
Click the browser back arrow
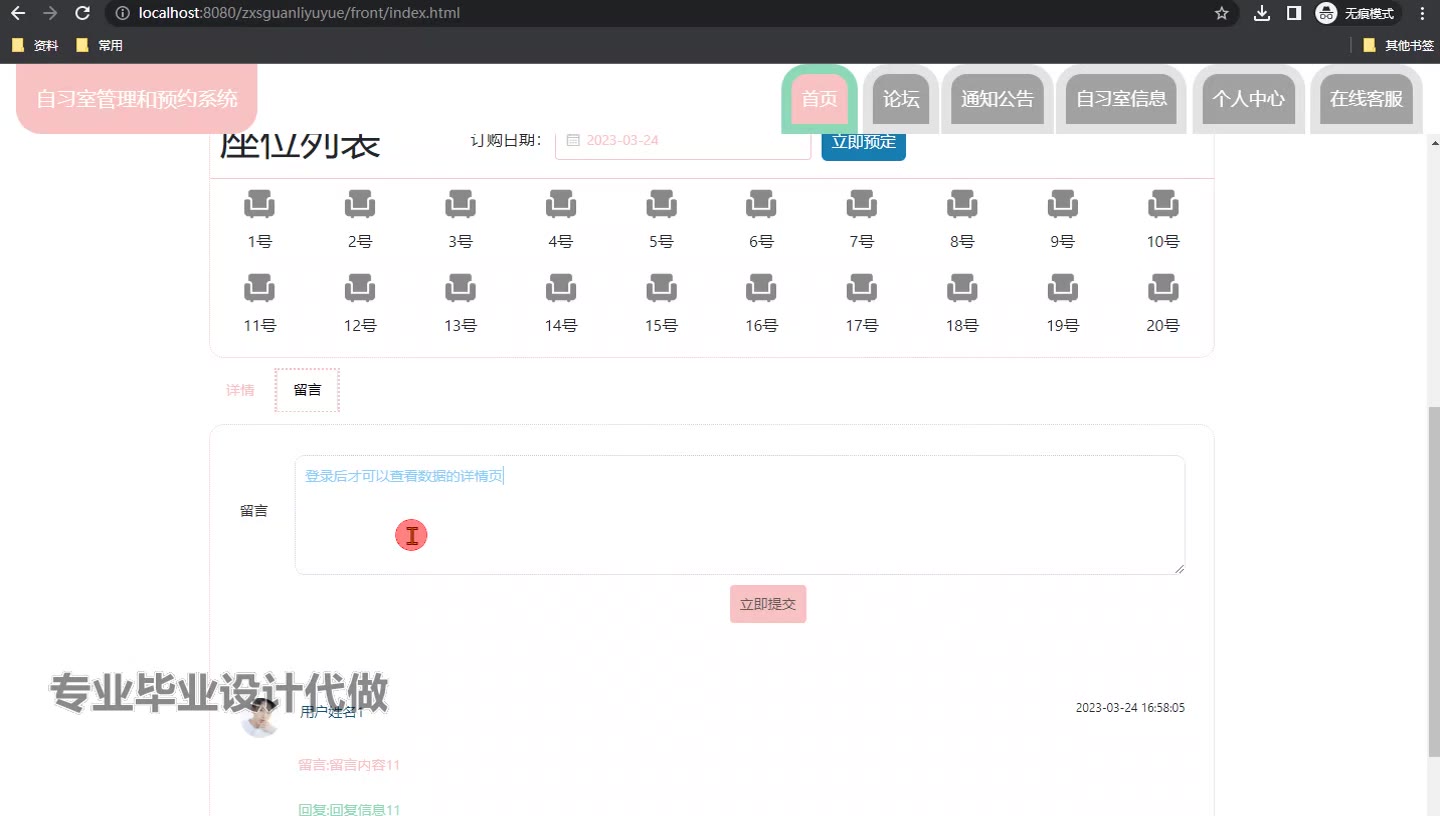[x=18, y=14]
